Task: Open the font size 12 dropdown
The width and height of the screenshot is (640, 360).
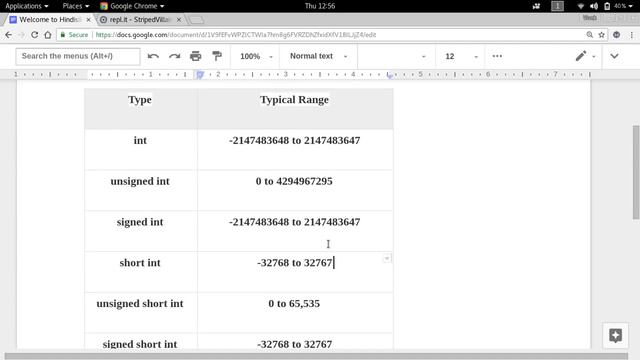Action: pos(460,56)
